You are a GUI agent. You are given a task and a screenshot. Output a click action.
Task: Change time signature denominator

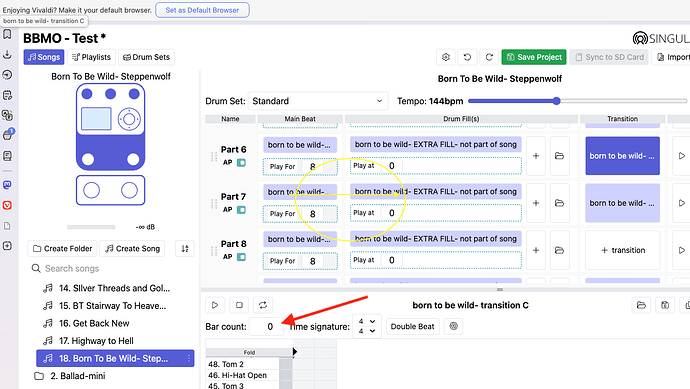tap(367, 331)
